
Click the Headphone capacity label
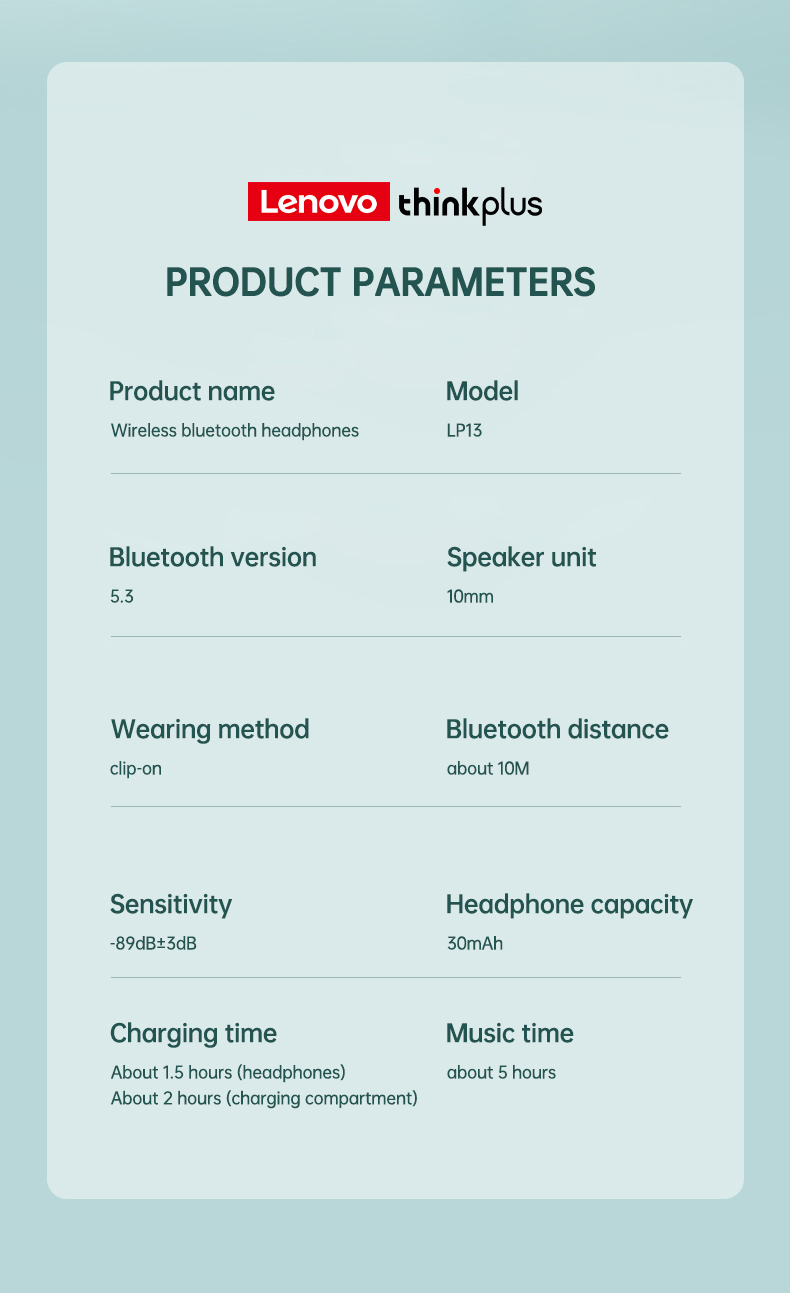click(569, 905)
